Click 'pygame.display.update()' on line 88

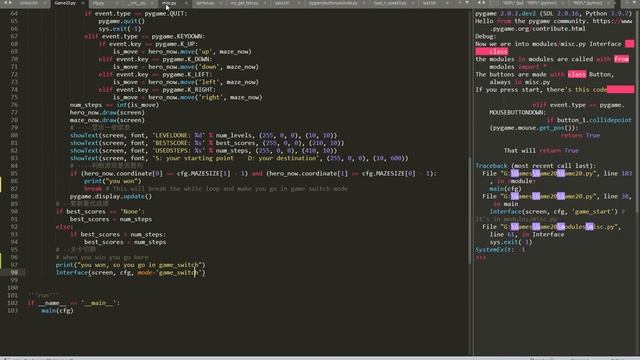[x=111, y=196]
